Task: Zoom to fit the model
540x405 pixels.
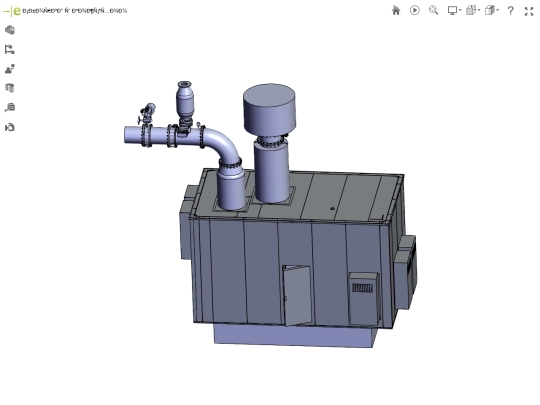Action: coord(433,10)
